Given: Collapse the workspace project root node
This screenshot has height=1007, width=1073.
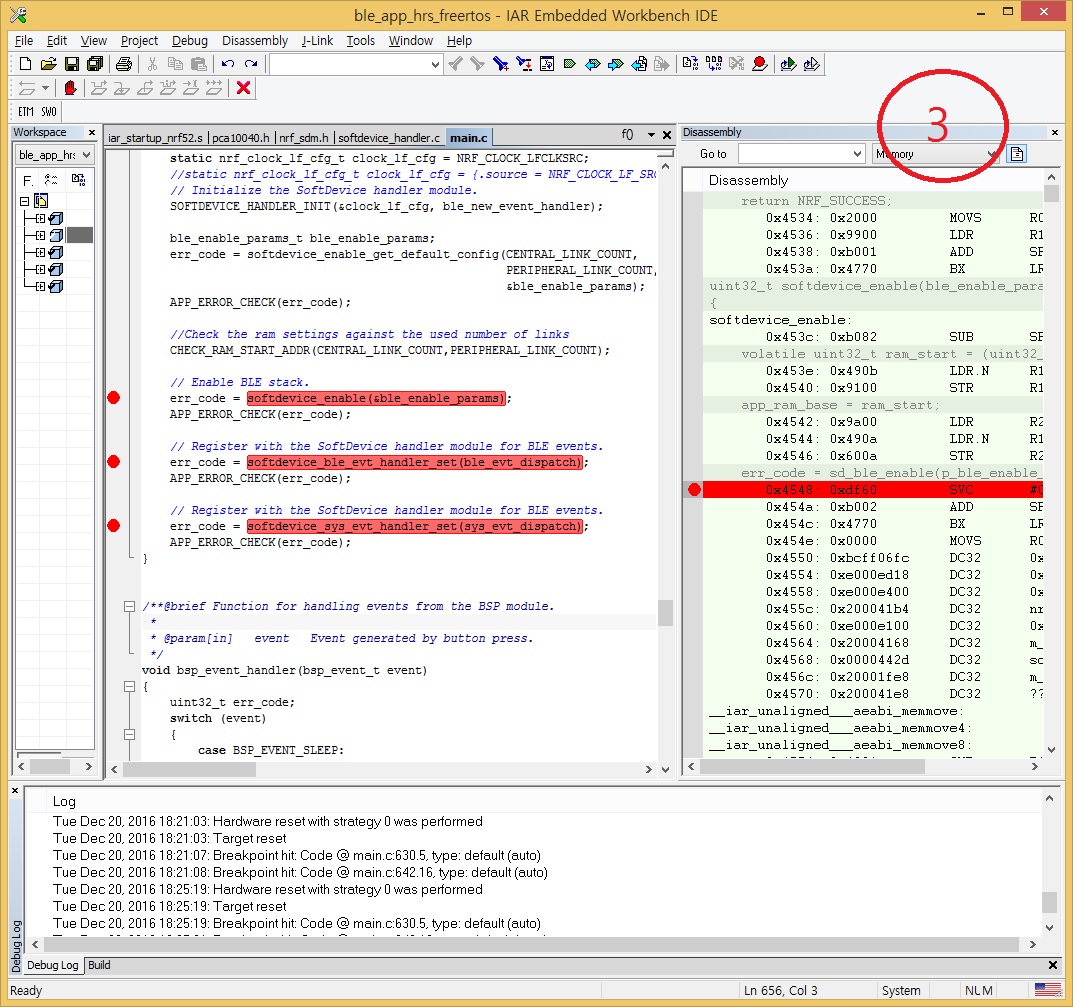Looking at the screenshot, I should (x=25, y=201).
